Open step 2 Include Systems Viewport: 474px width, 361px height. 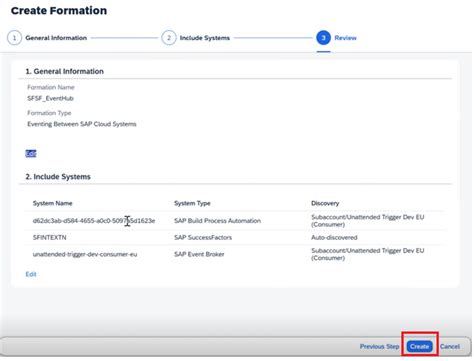(x=196, y=38)
